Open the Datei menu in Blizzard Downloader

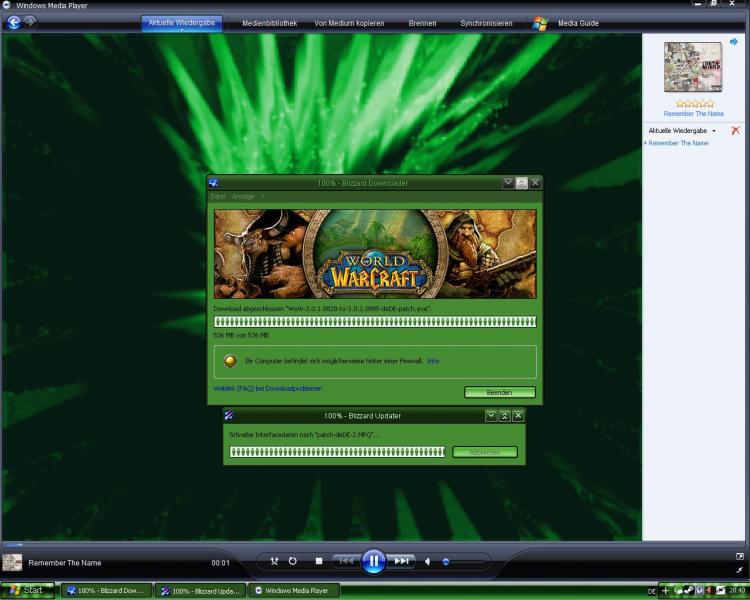[218, 197]
